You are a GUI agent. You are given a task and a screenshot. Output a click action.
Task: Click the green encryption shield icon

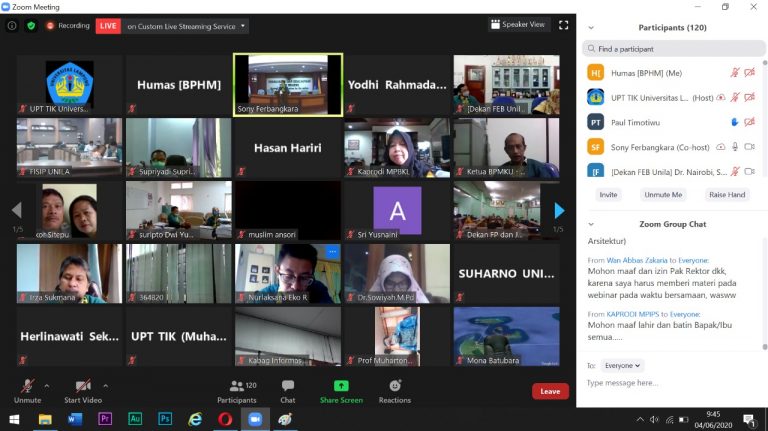coord(31,25)
